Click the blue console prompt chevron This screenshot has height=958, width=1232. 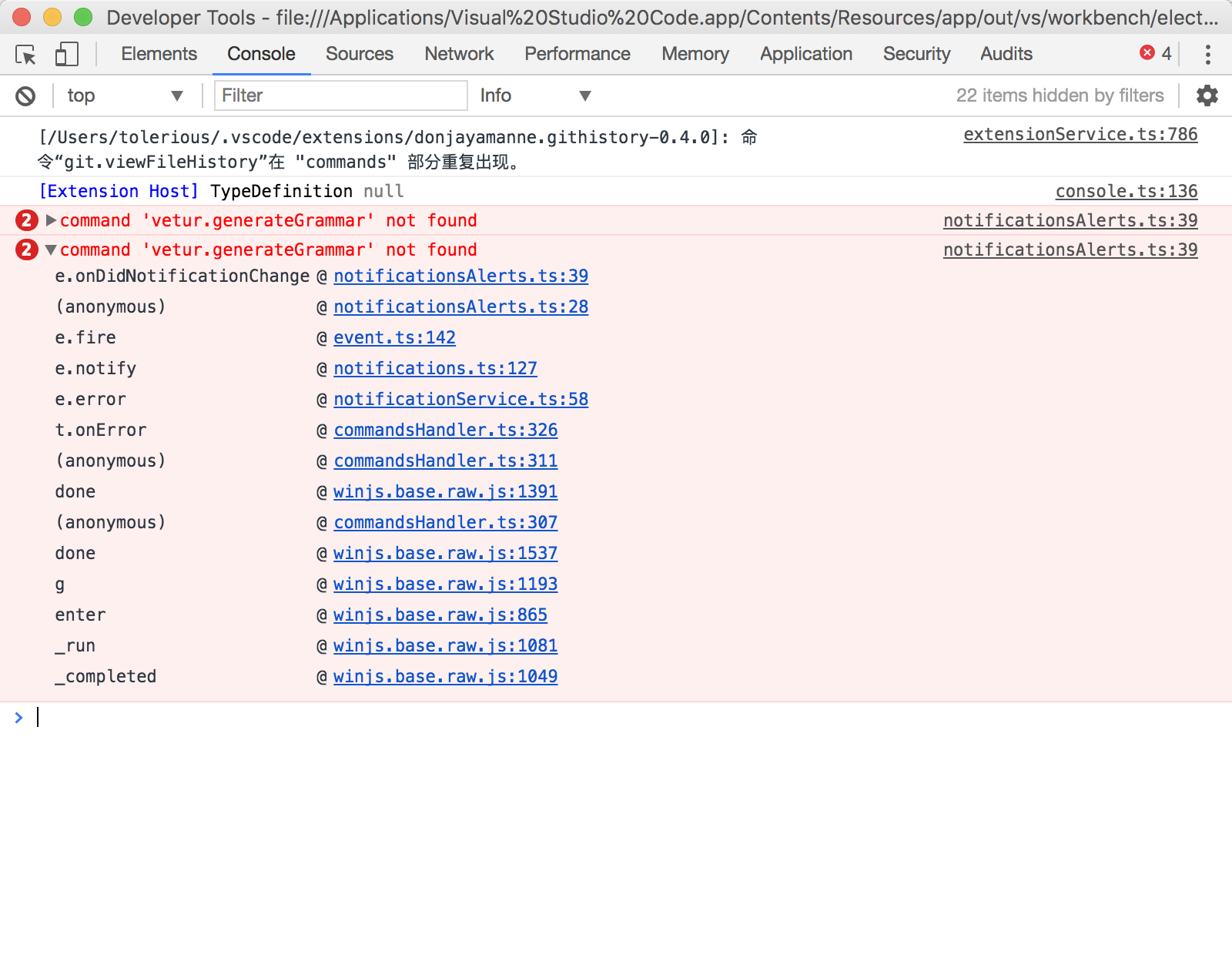[18, 718]
